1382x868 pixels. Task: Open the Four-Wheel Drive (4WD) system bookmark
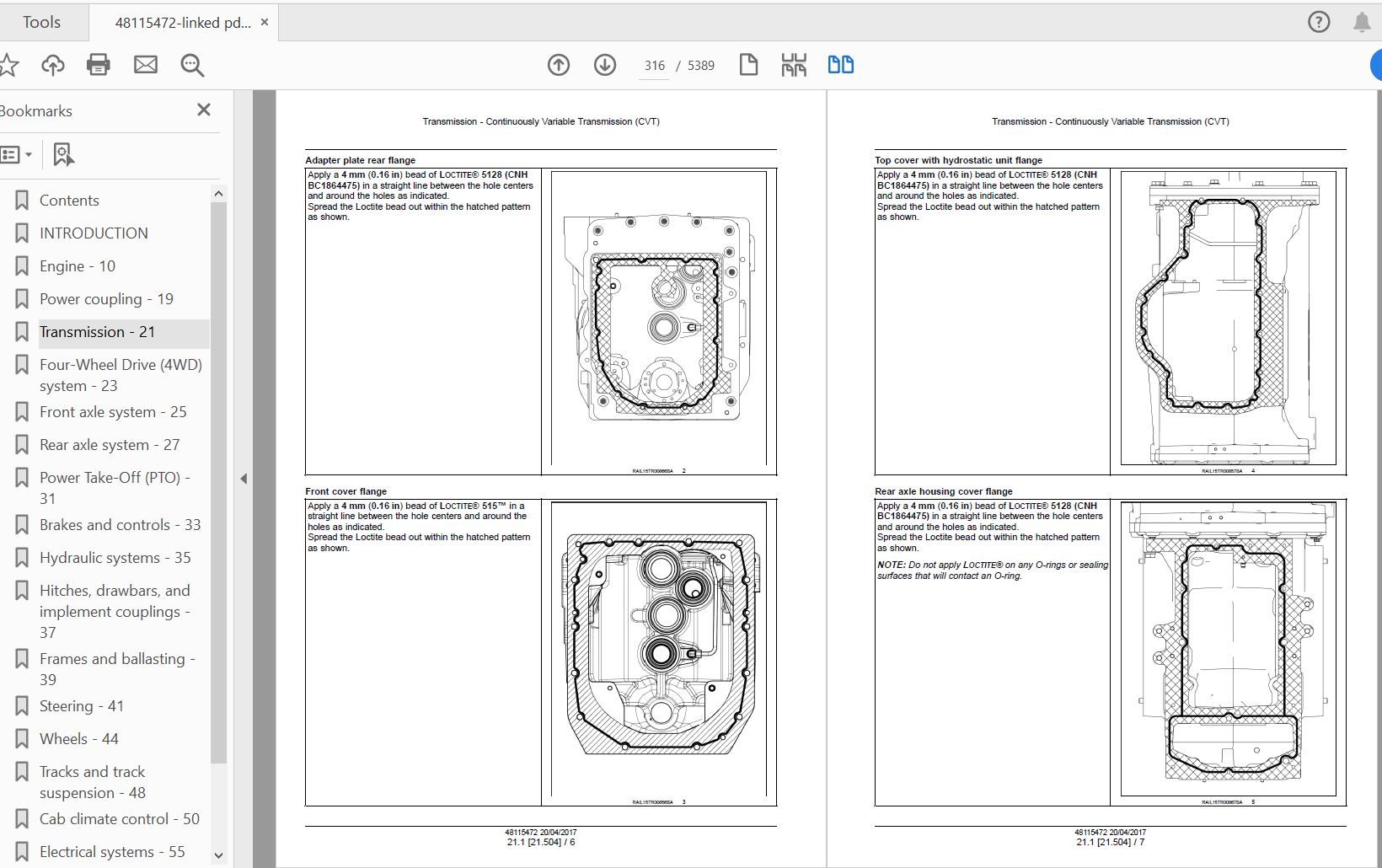point(121,375)
